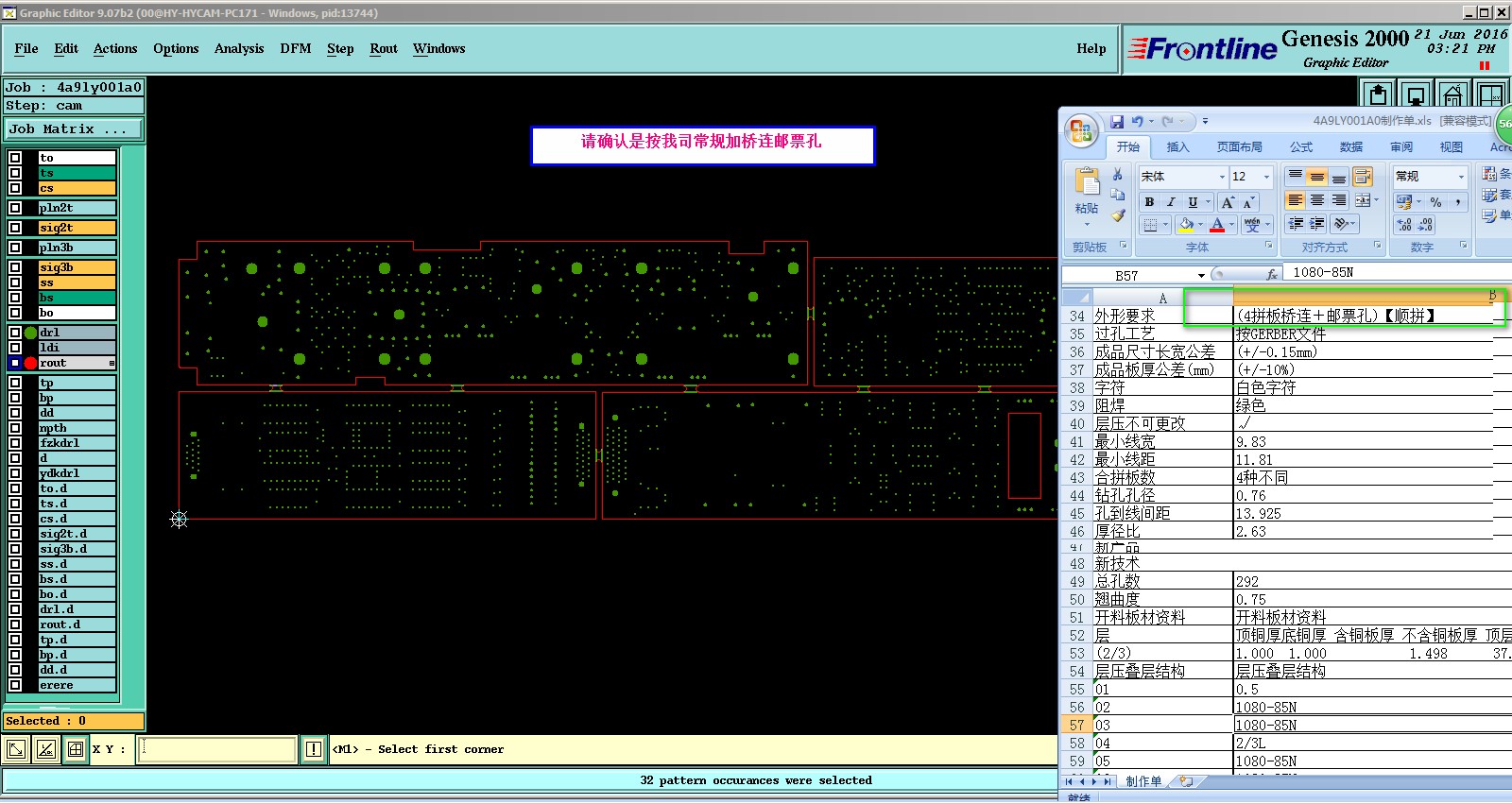Click the exclamation alert icon
Viewport: 1512px width, 804px height.
(x=314, y=749)
